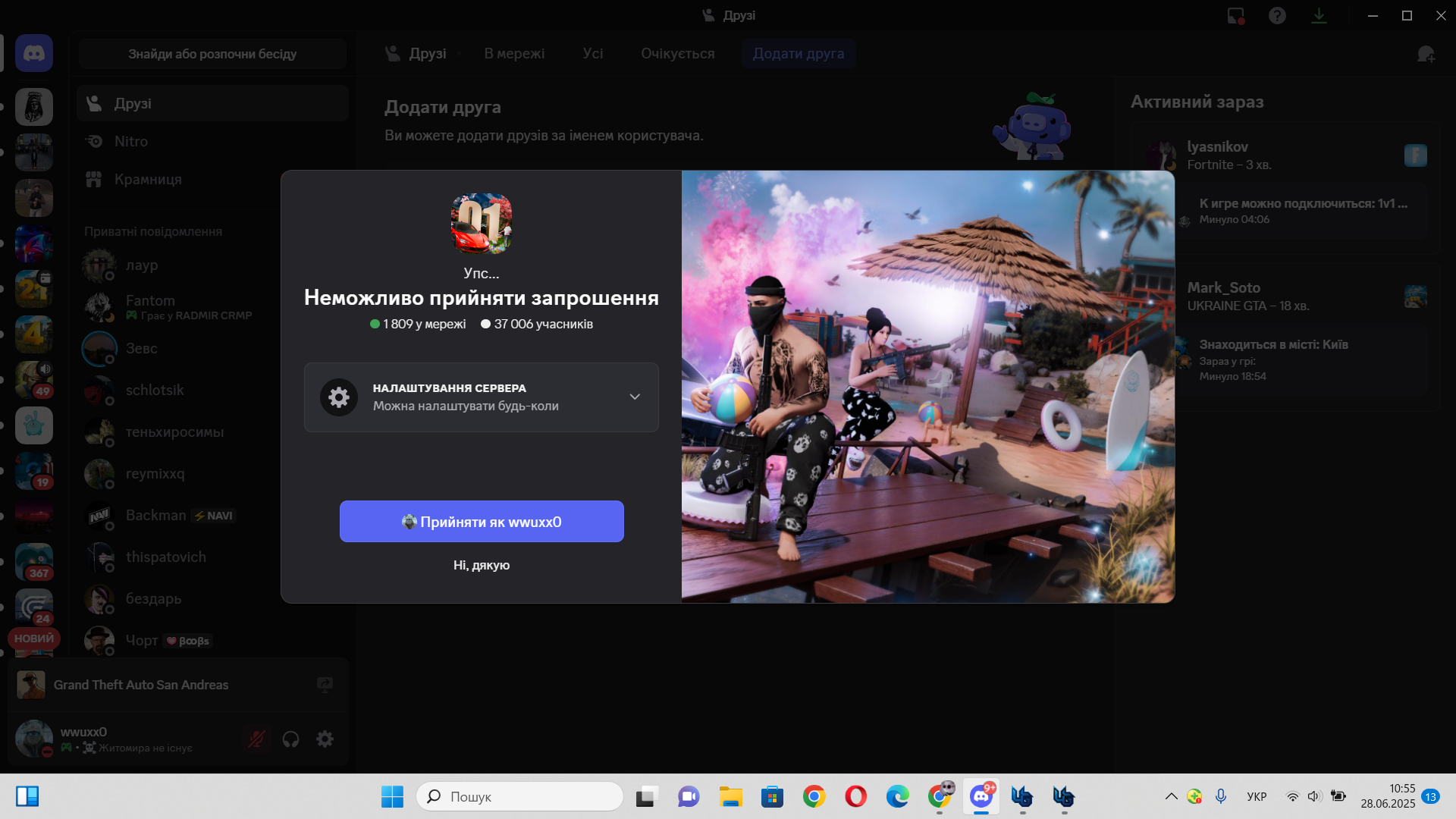Open the chat app icon on taskbar
This screenshot has height=819, width=1456.
(689, 796)
